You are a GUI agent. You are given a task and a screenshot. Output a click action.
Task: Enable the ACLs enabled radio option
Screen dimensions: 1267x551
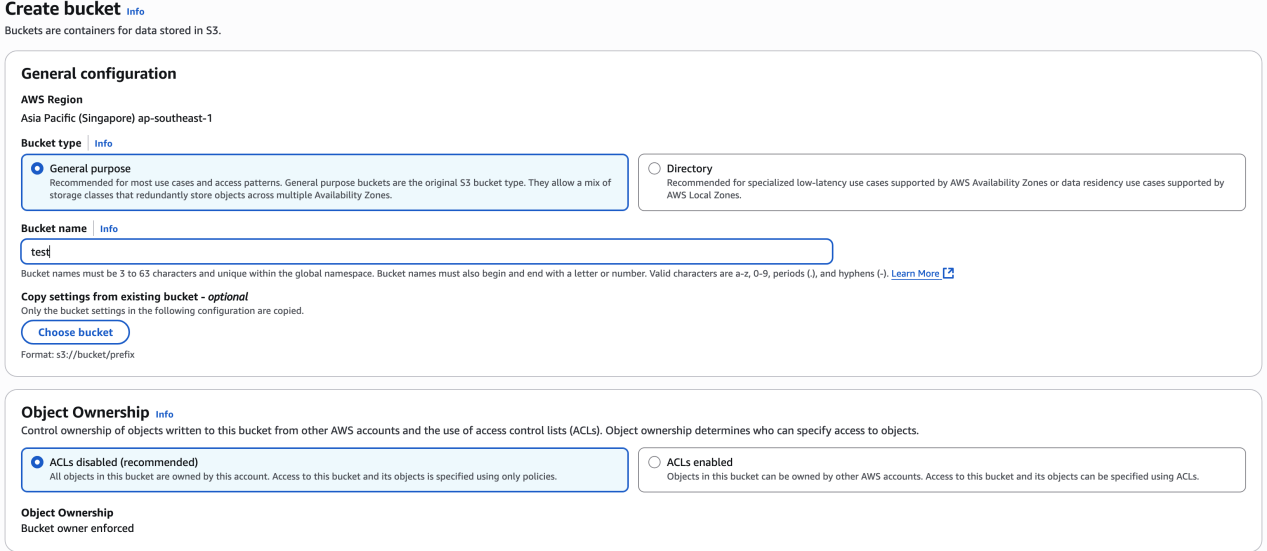(655, 462)
